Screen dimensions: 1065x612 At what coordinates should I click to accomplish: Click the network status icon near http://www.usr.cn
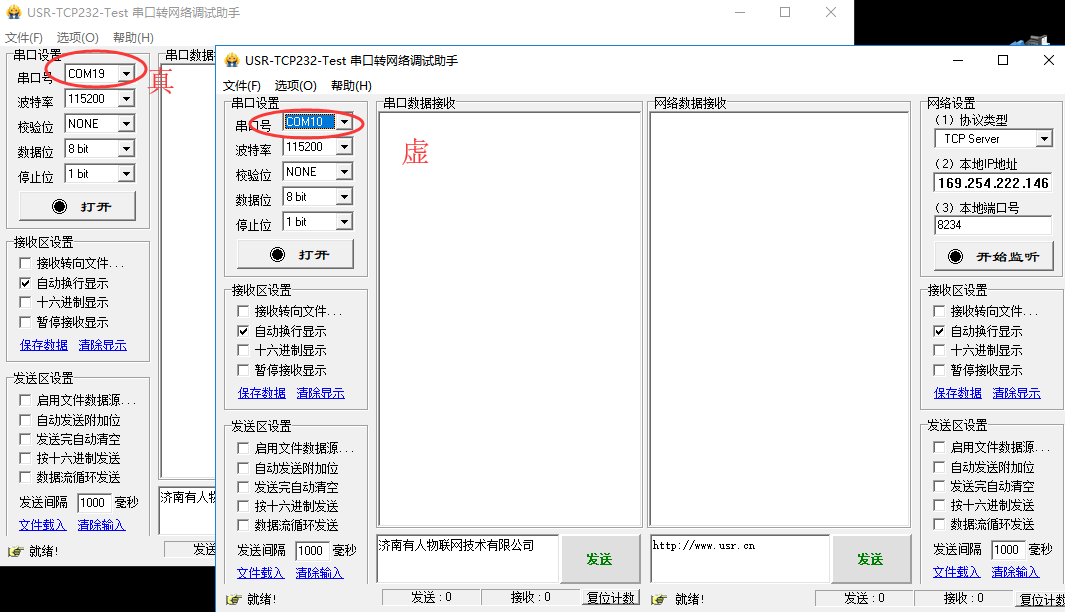[x=660, y=600]
